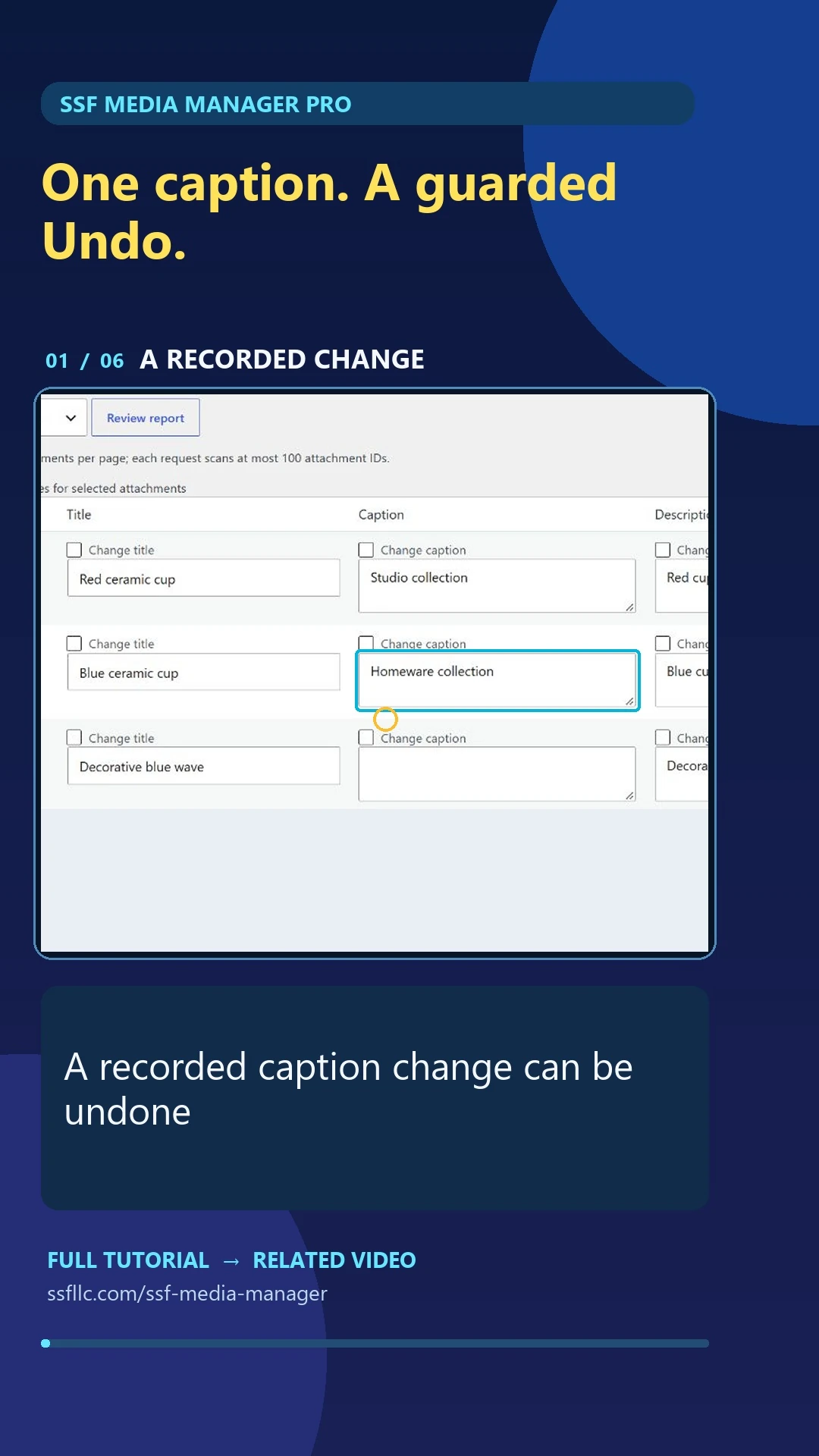Viewport: 819px width, 1456px height.
Task: Click the 01 / 06 step counter
Action: [x=84, y=361]
